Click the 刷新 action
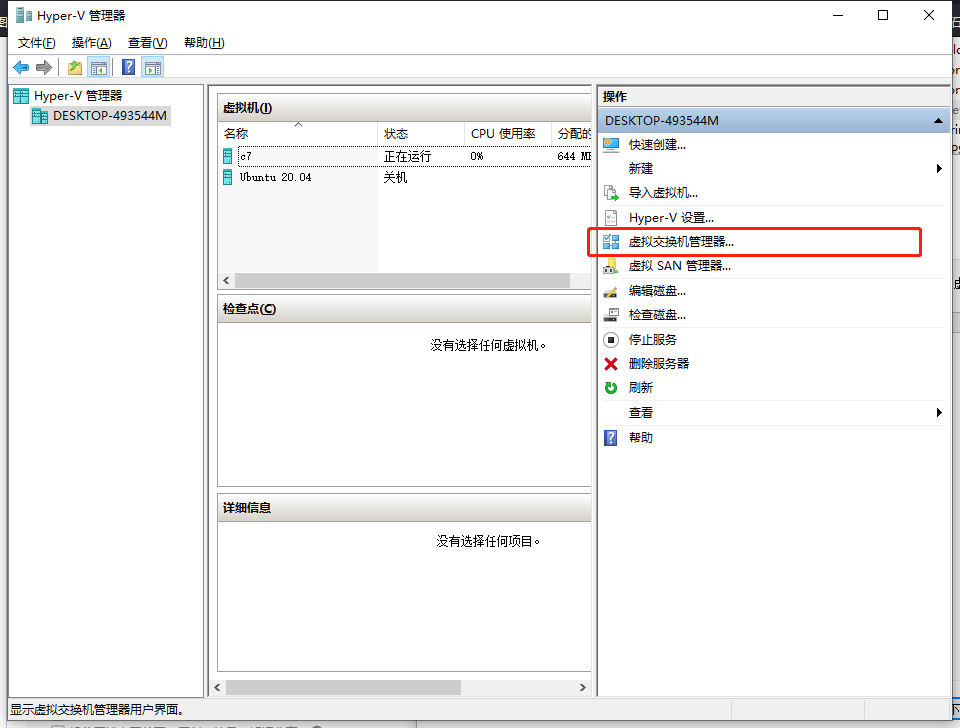Screen dimensions: 960x728 [640, 388]
